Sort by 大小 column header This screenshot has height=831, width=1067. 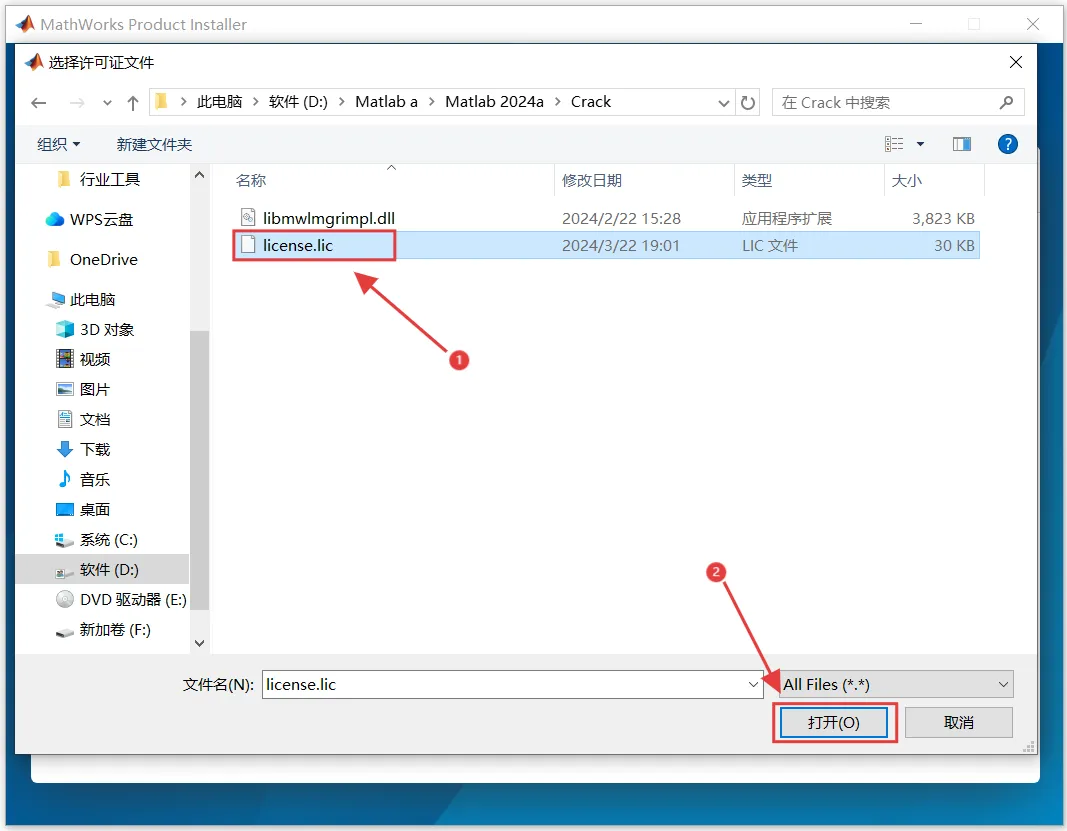point(906,180)
